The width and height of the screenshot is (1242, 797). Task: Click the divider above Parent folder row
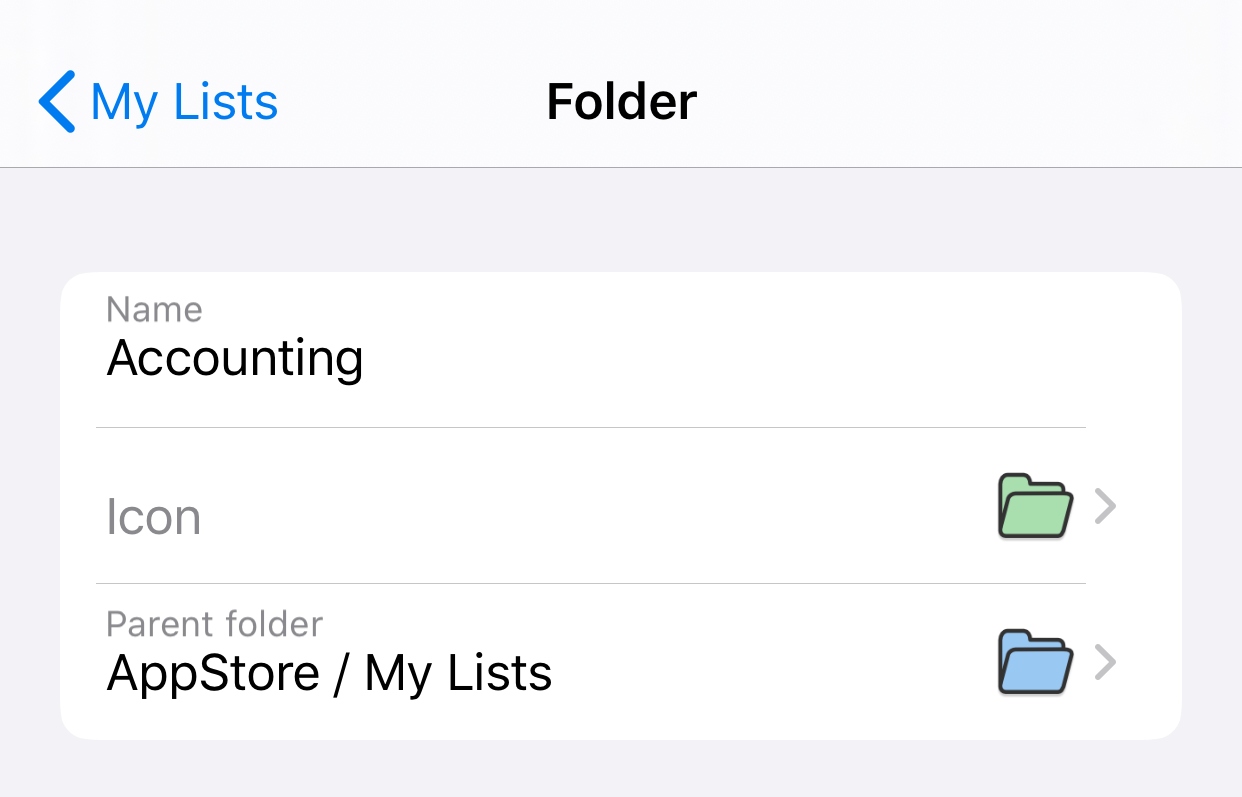coord(590,584)
